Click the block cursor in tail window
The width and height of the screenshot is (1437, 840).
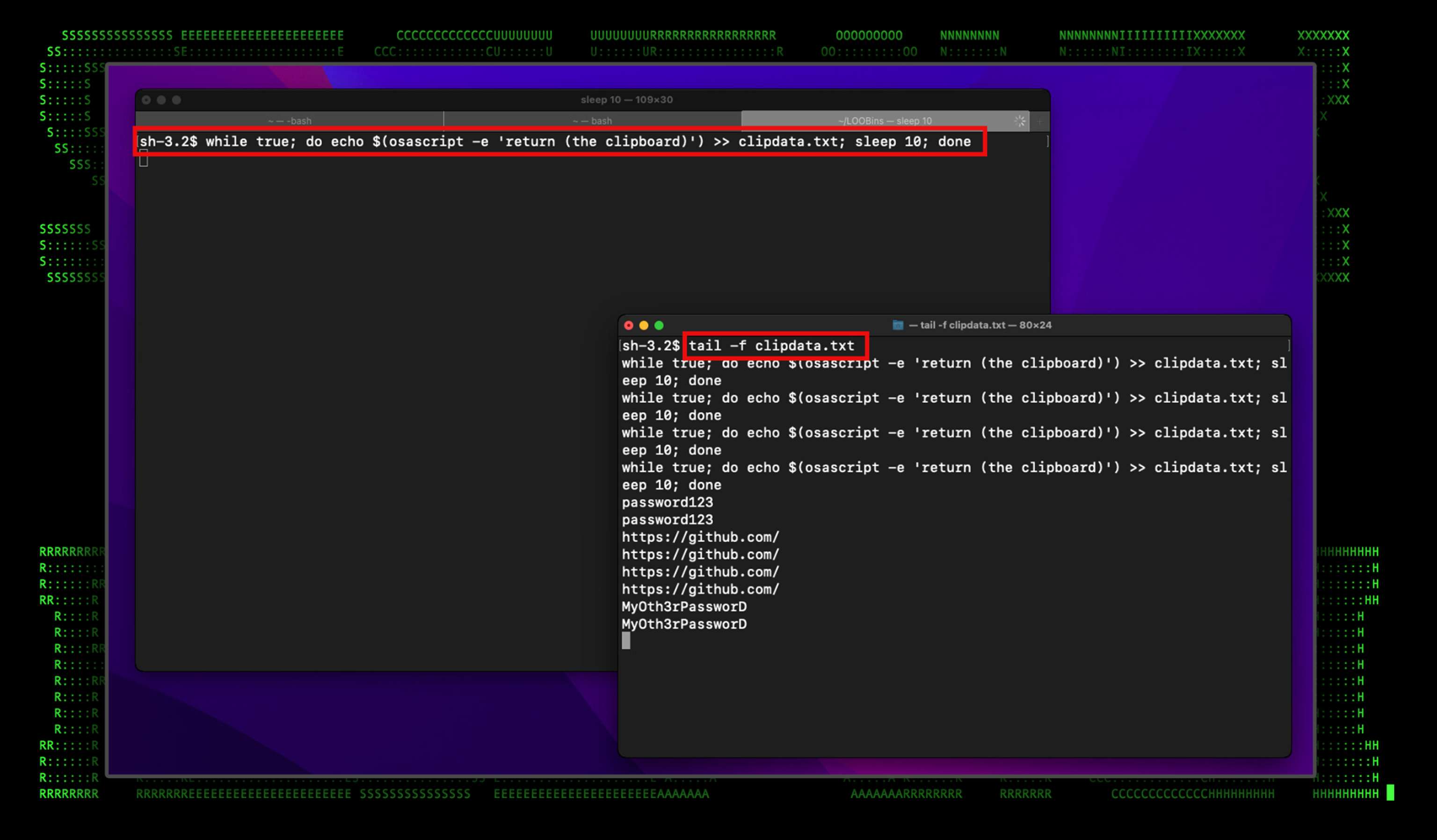(625, 641)
